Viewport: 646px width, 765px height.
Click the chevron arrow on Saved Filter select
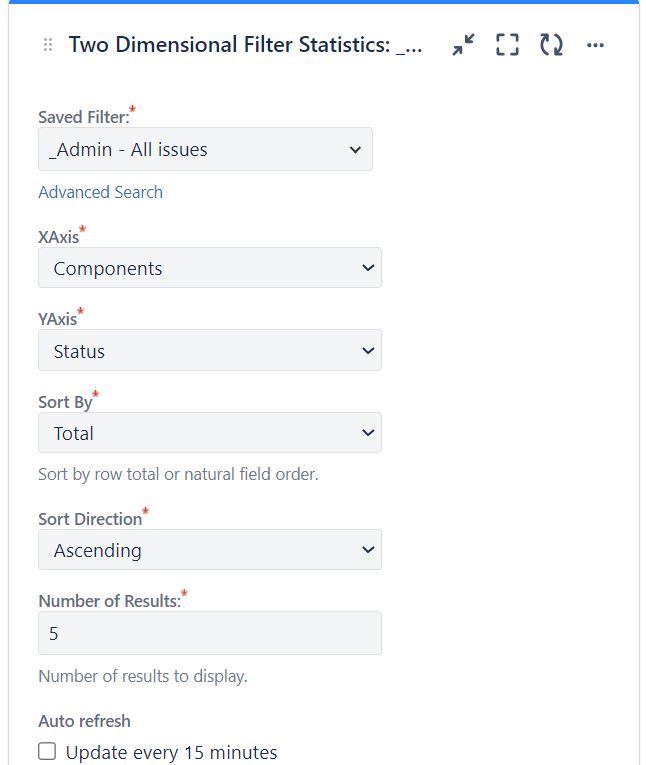point(355,150)
